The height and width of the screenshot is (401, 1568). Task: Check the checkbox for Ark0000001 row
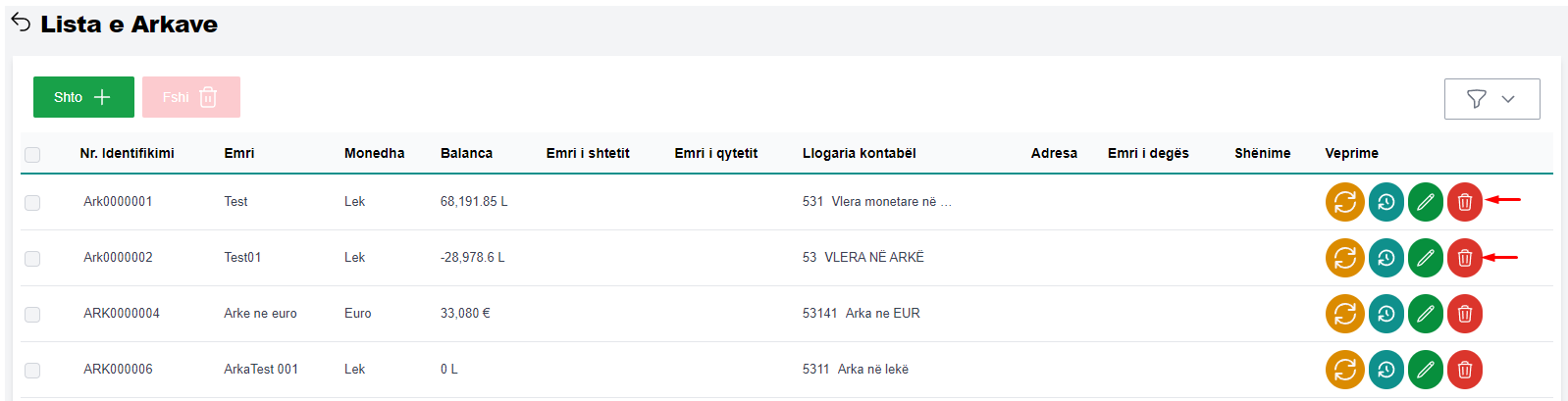pyautogui.click(x=32, y=202)
